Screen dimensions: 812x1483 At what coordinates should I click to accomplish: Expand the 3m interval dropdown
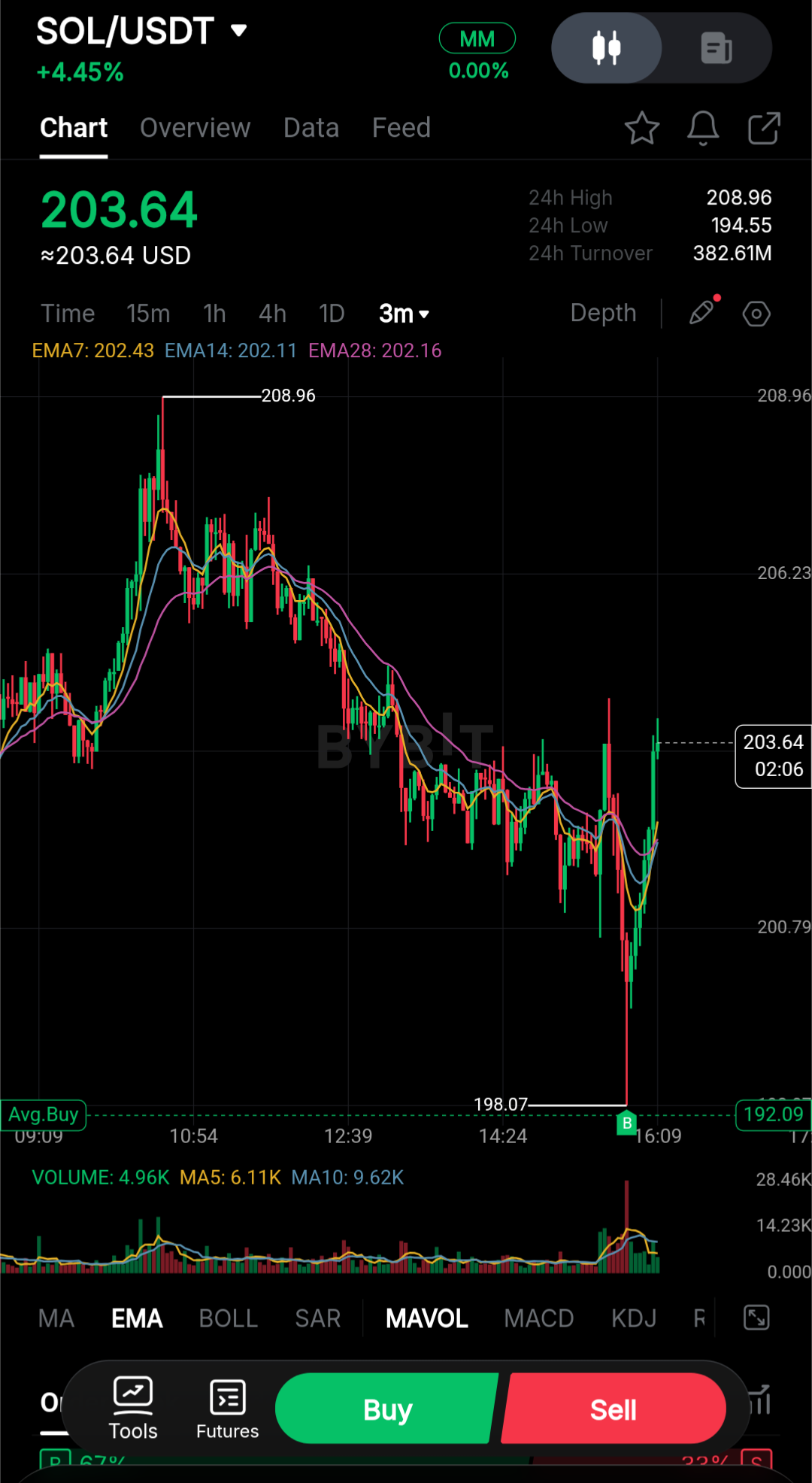(x=404, y=314)
